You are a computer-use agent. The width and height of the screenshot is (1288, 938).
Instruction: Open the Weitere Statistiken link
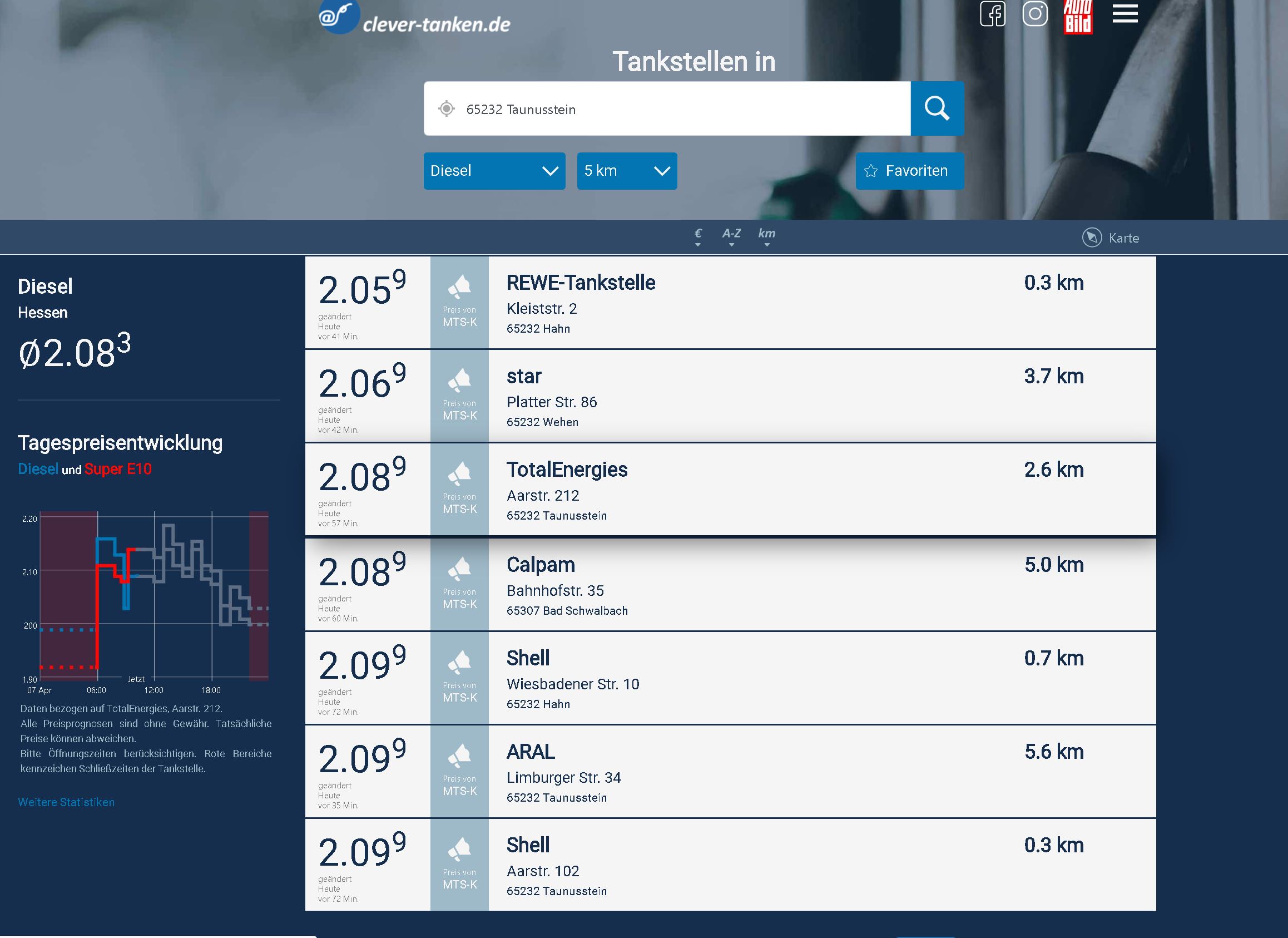[66, 802]
